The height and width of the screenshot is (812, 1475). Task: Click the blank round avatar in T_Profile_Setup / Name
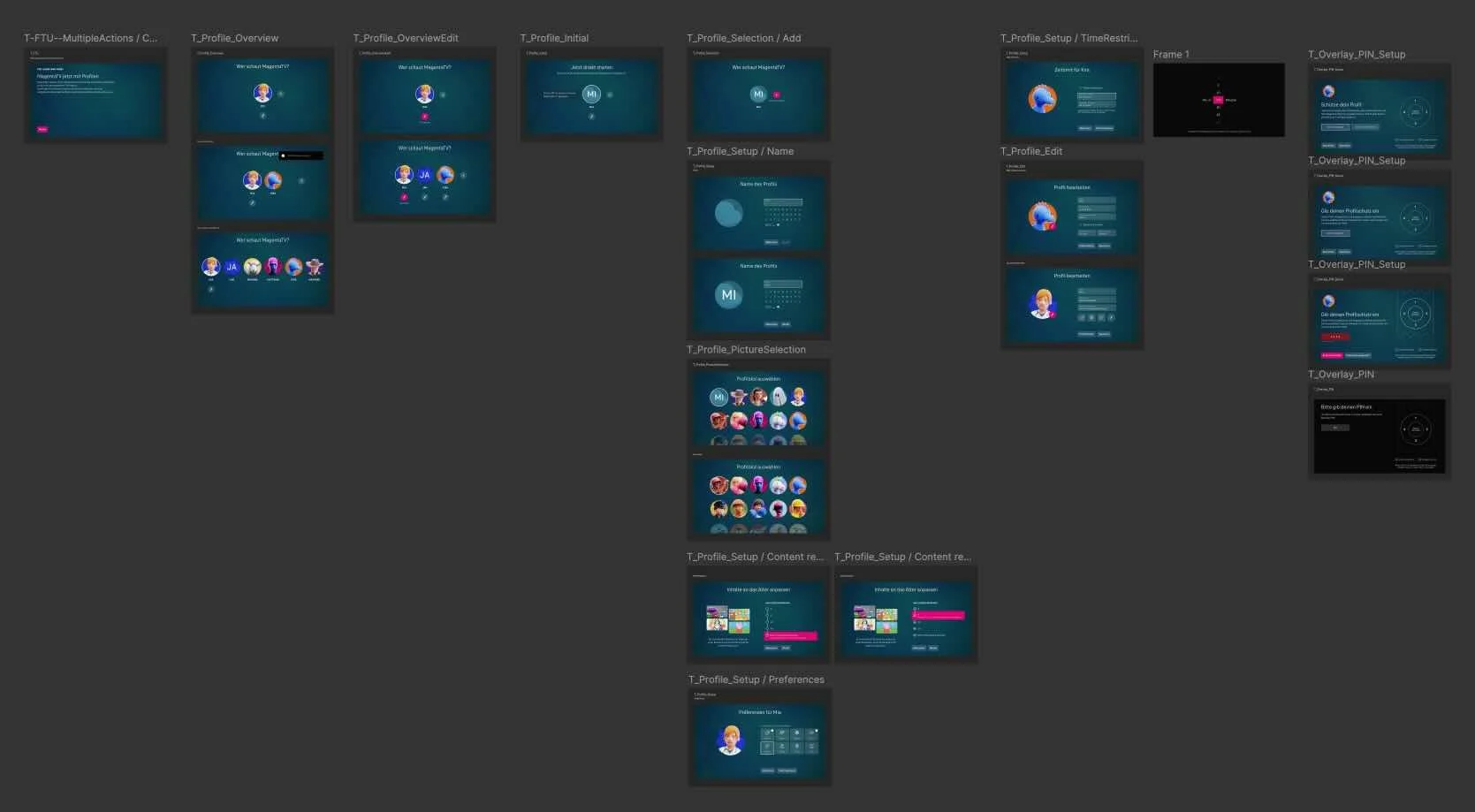[x=729, y=213]
